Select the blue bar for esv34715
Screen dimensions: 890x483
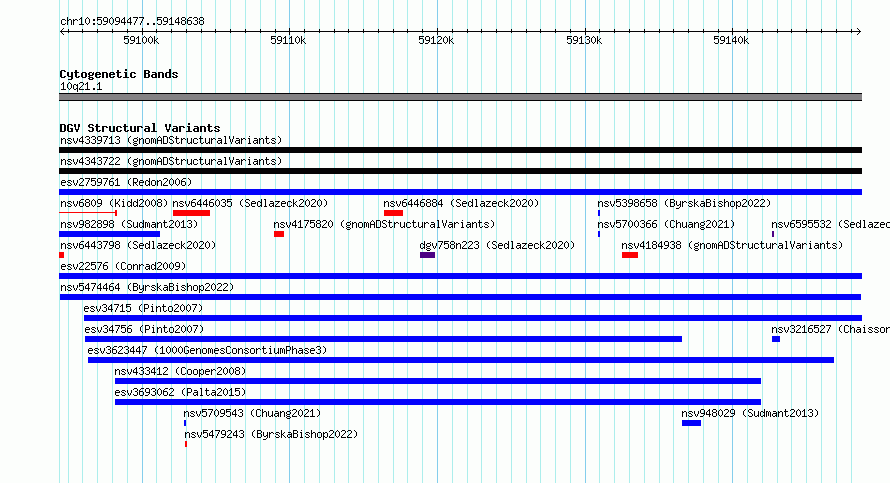coord(473,318)
